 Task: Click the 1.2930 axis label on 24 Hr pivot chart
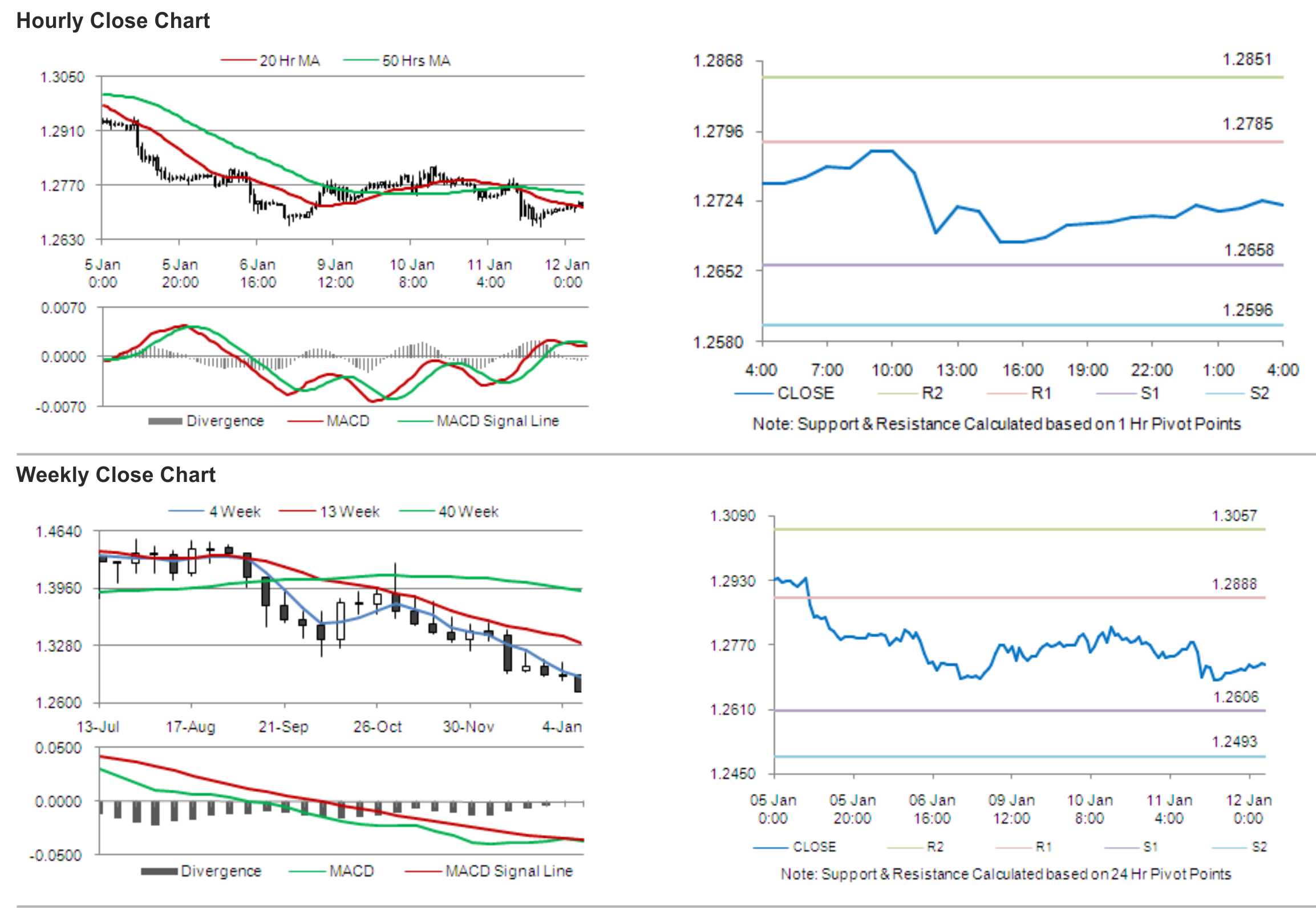click(732, 581)
